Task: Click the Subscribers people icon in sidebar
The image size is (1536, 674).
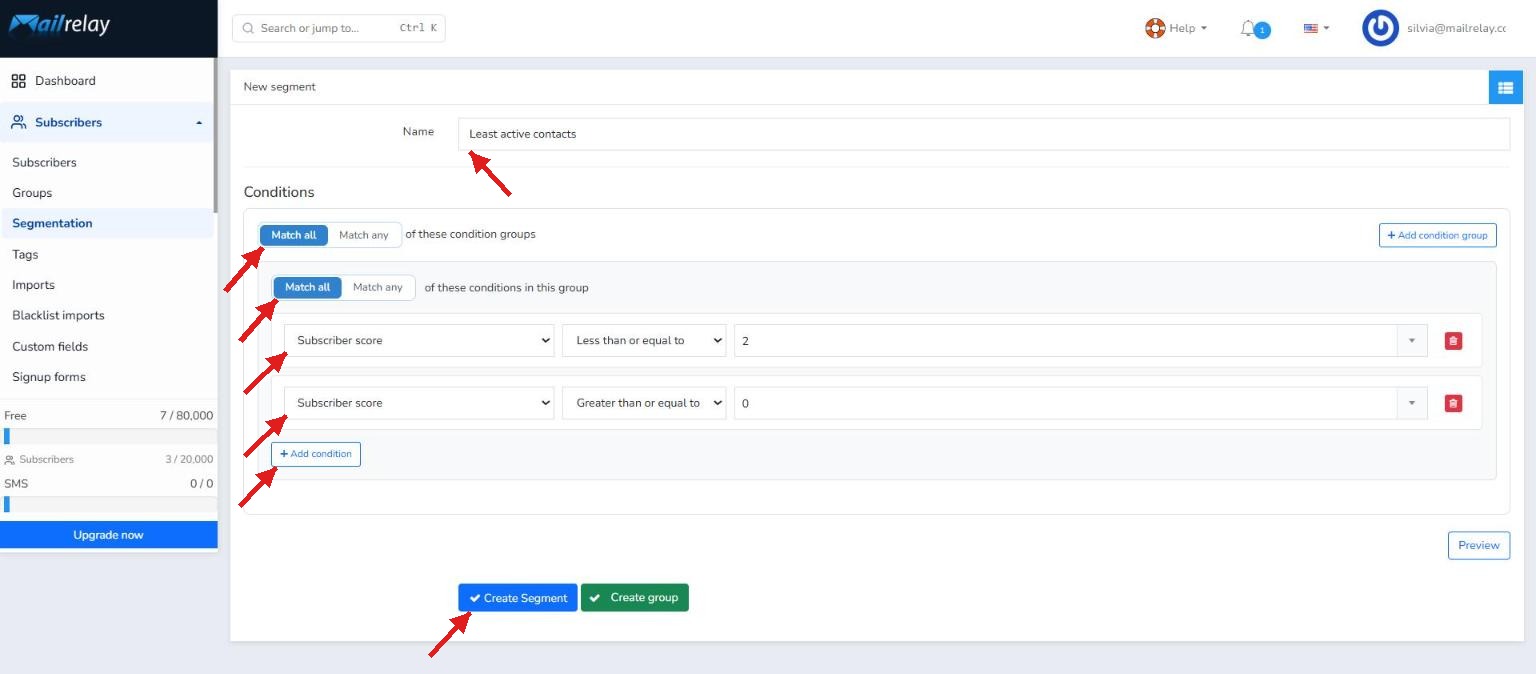Action: (18, 122)
